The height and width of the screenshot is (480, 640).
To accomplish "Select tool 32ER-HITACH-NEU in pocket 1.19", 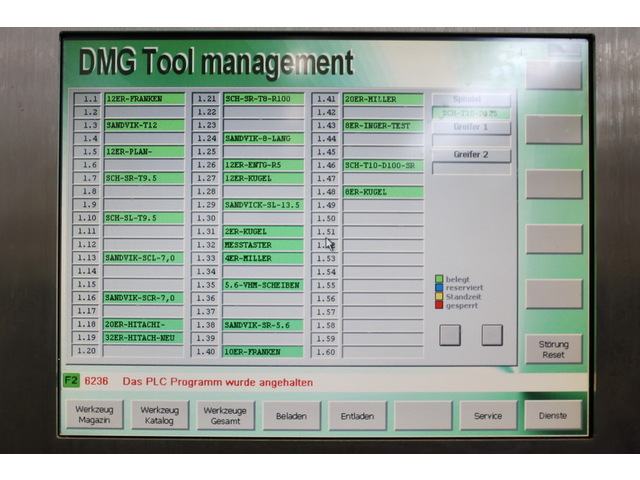I will click(143, 338).
